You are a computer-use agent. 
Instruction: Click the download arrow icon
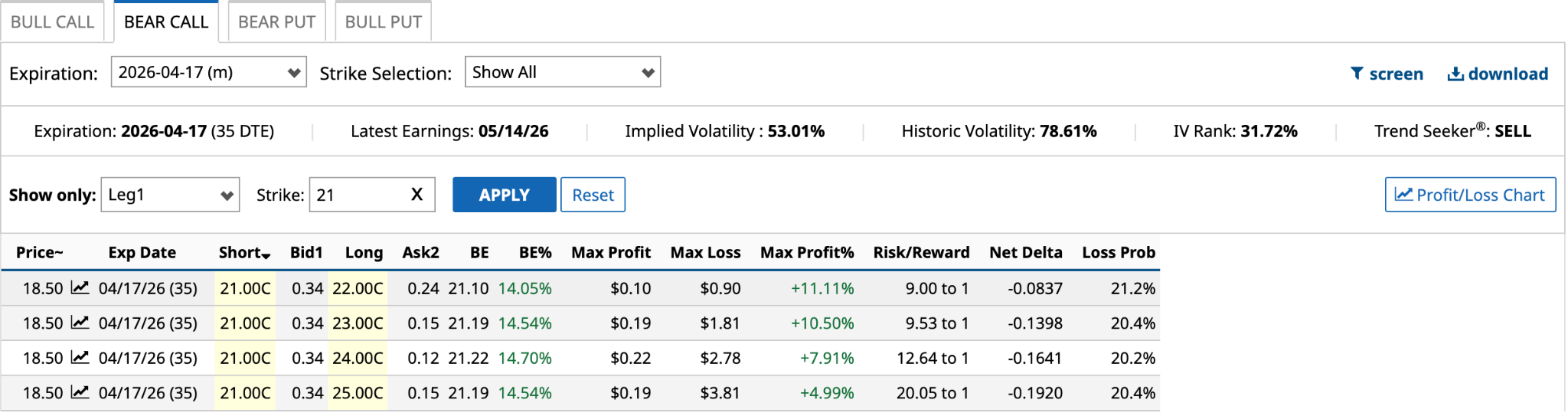click(1455, 74)
